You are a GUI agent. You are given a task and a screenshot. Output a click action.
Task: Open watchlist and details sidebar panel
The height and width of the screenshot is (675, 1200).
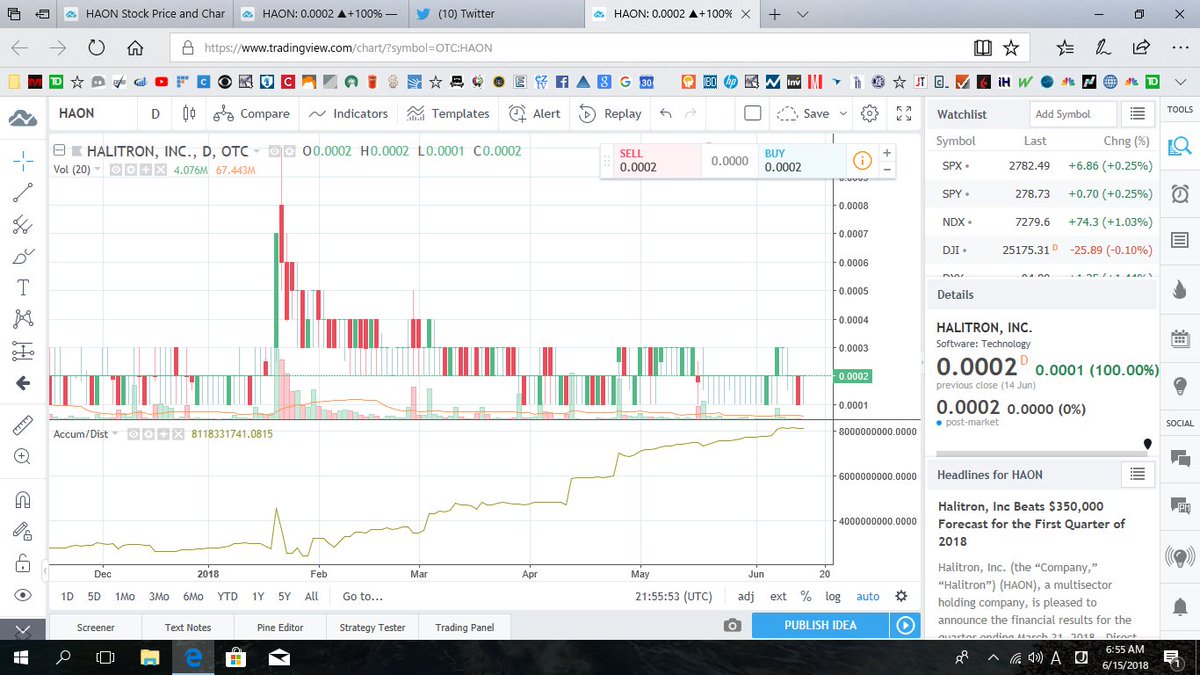click(1179, 147)
